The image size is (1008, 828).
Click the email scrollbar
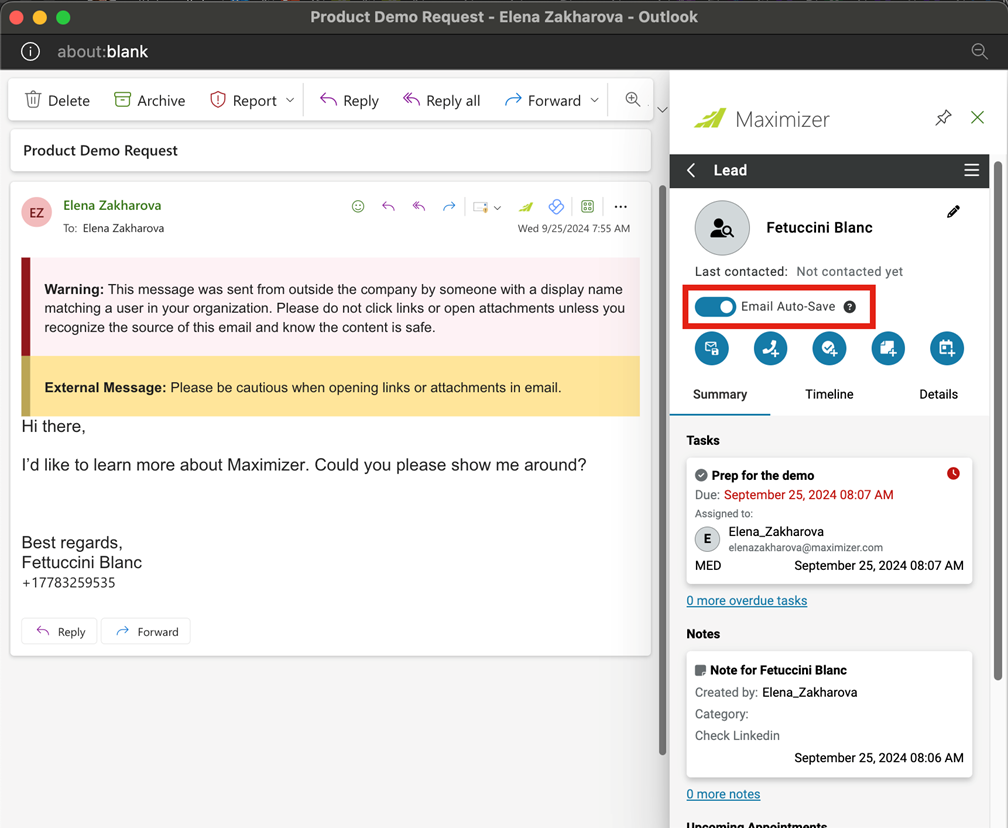662,469
